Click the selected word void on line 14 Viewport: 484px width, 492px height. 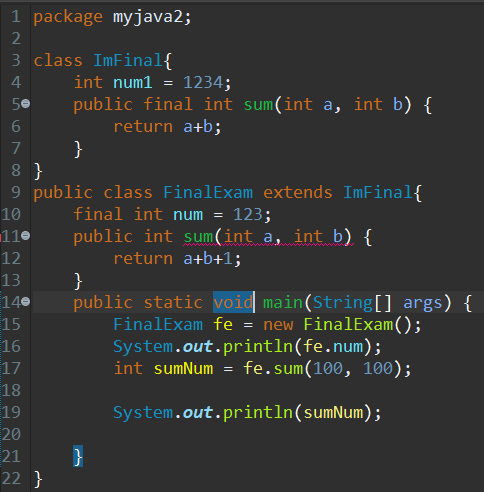(233, 302)
